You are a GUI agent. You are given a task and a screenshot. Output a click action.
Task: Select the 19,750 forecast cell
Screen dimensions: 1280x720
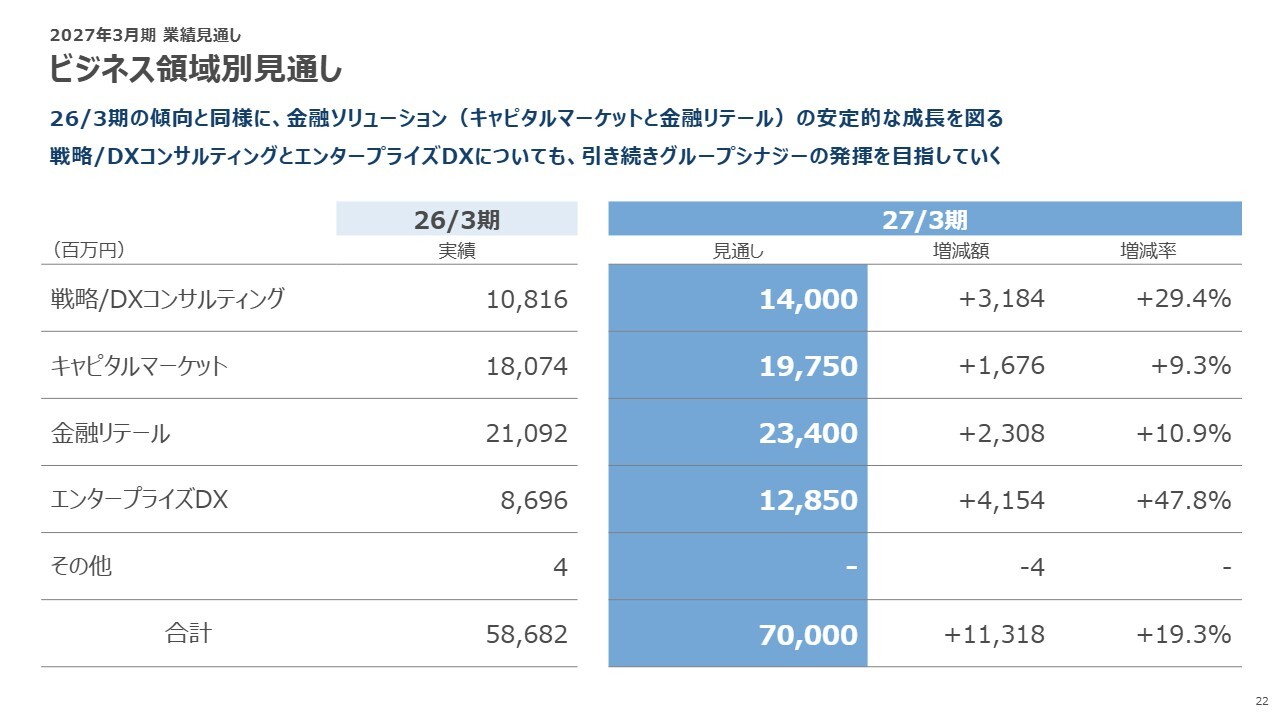click(x=738, y=365)
